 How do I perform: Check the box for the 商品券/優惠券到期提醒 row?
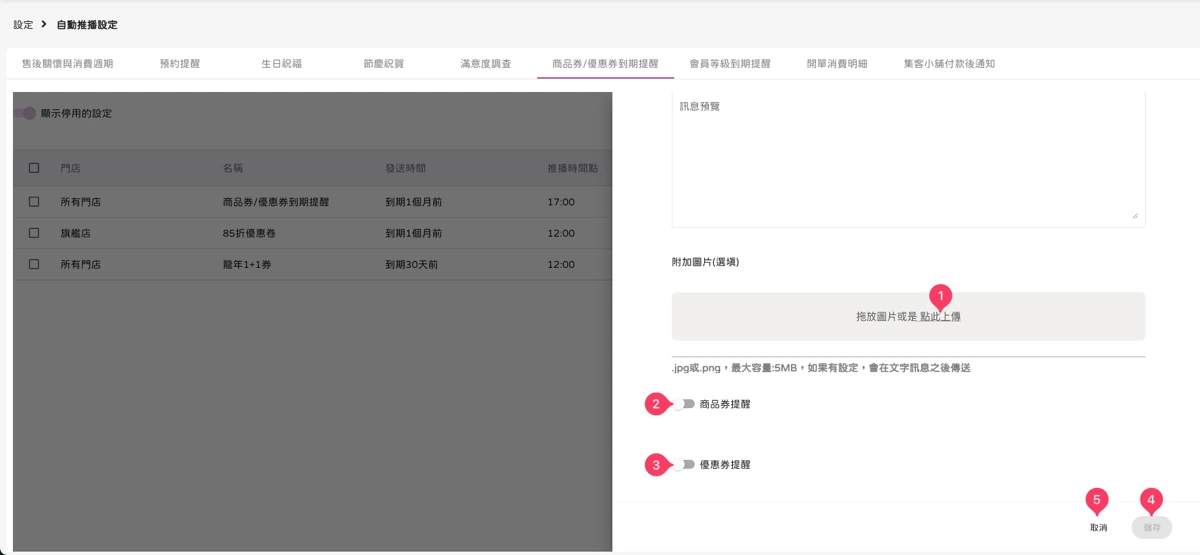34,202
